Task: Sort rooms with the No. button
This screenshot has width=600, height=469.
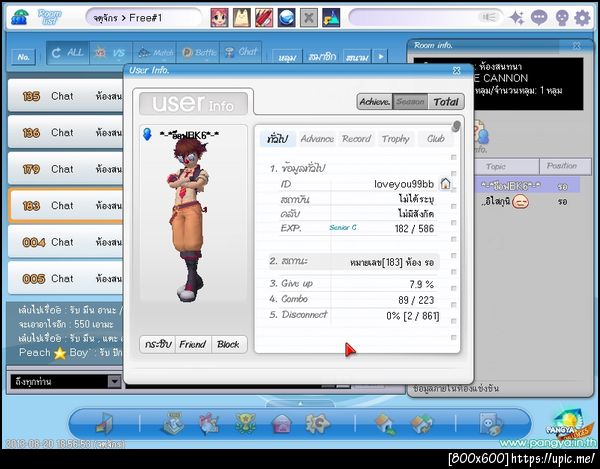Action: coord(24,57)
